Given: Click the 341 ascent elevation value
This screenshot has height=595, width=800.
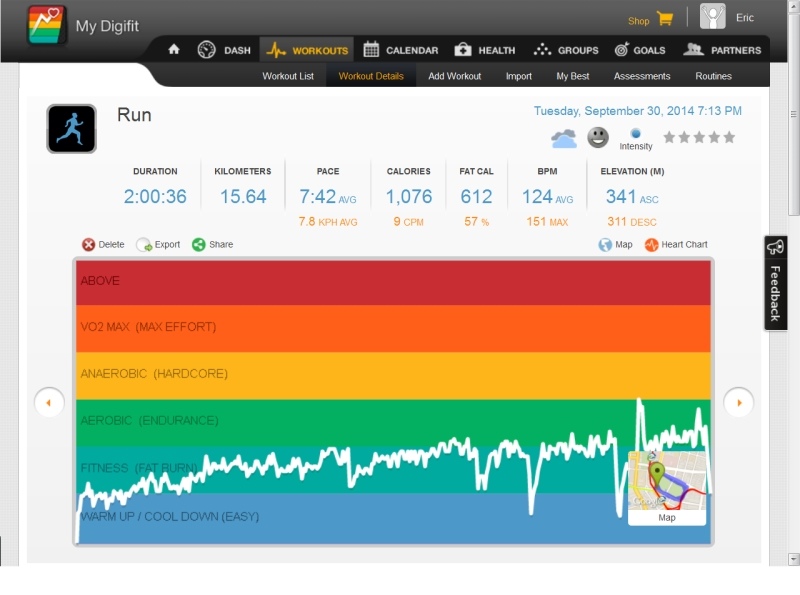Looking at the screenshot, I should [621, 196].
